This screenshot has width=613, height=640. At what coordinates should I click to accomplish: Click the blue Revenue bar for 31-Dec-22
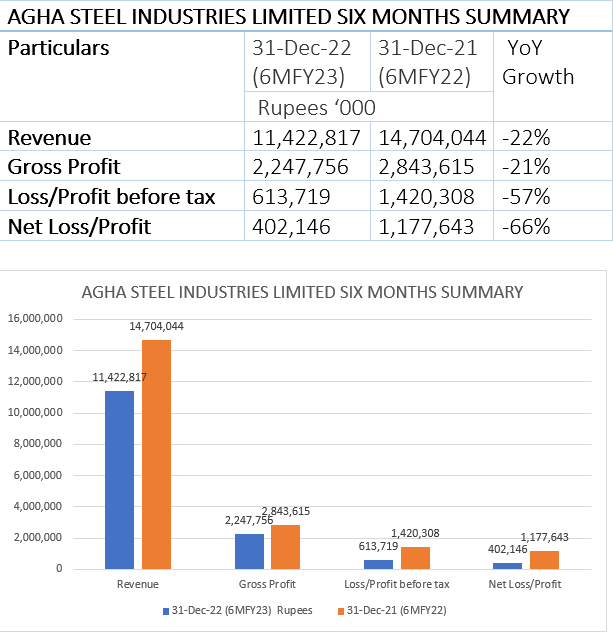coord(120,480)
